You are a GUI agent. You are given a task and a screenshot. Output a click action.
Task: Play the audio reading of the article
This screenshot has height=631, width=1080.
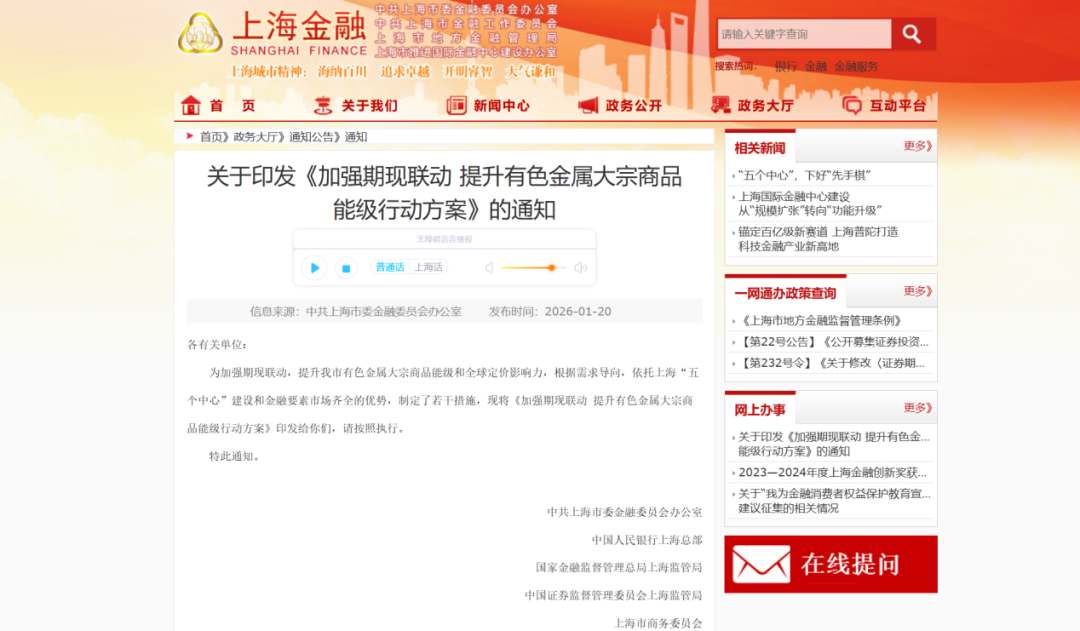click(315, 267)
